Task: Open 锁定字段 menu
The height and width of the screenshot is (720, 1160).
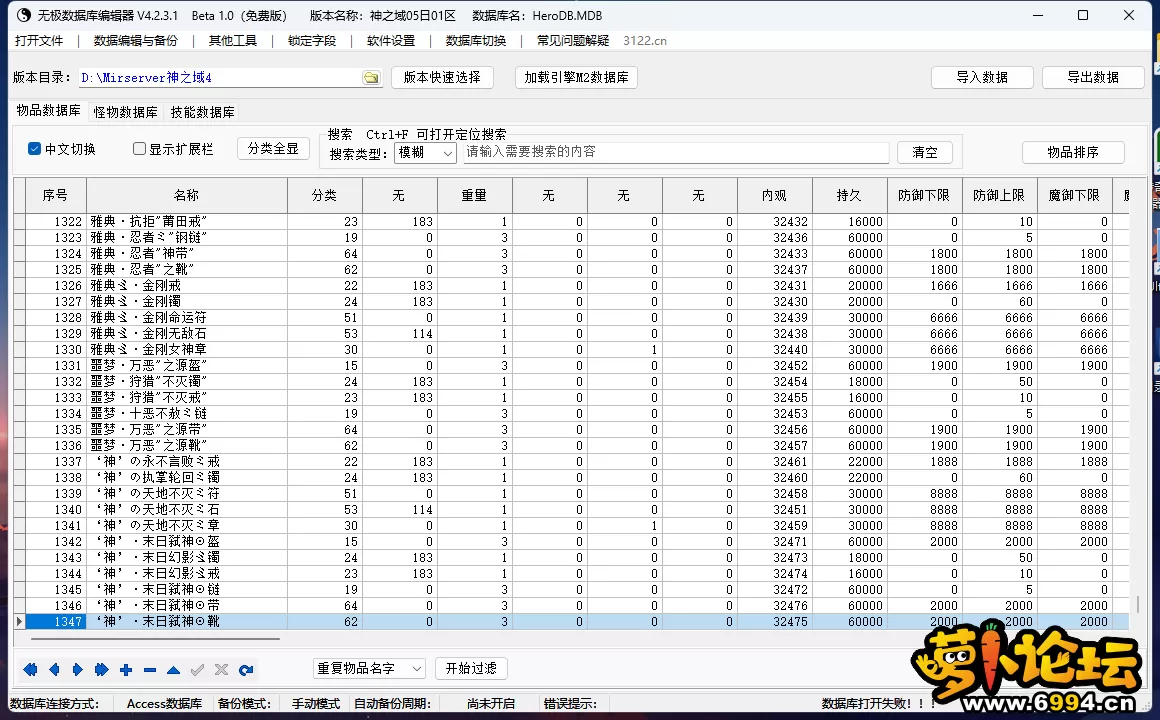Action: coord(312,41)
